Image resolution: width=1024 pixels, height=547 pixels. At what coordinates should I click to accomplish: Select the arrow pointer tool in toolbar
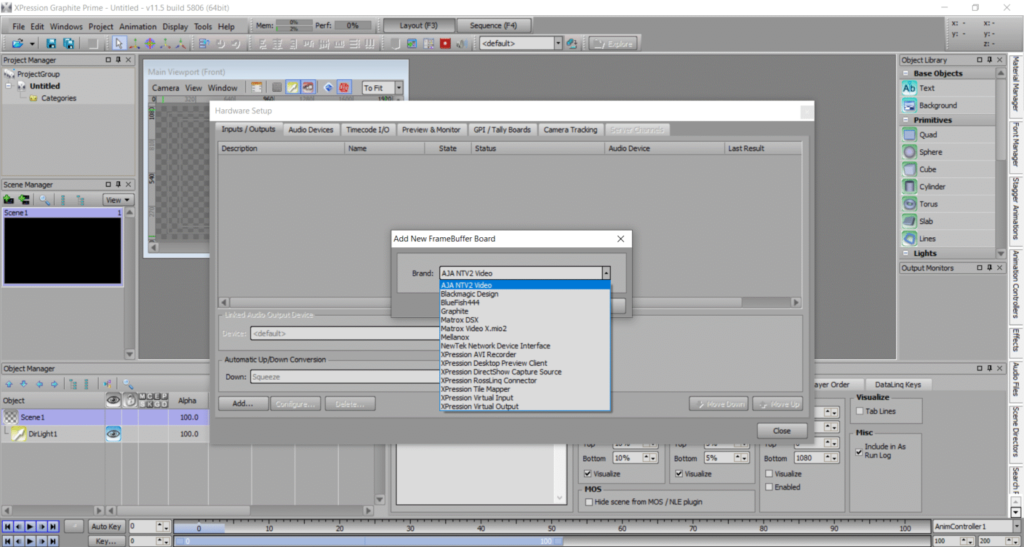coord(118,43)
